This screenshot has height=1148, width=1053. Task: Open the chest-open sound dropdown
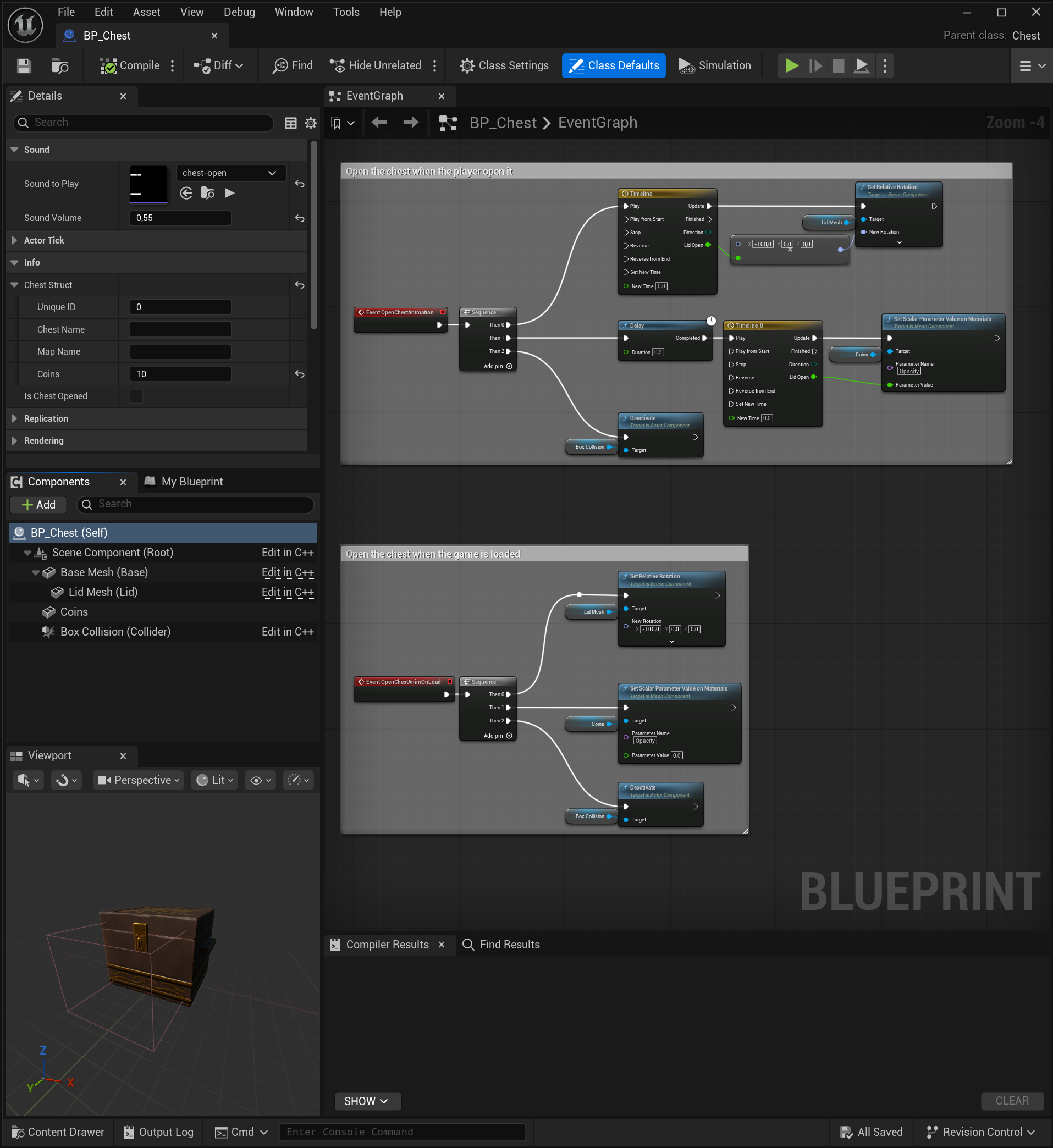(231, 173)
